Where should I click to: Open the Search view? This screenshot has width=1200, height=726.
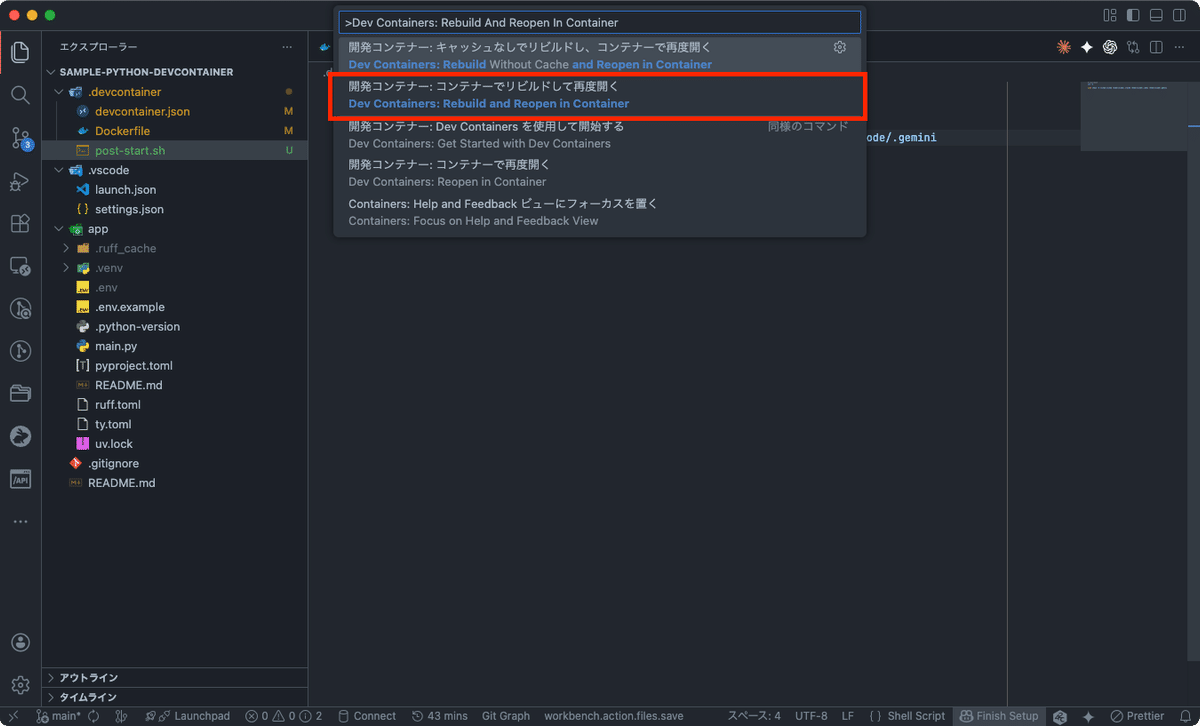(x=19, y=96)
